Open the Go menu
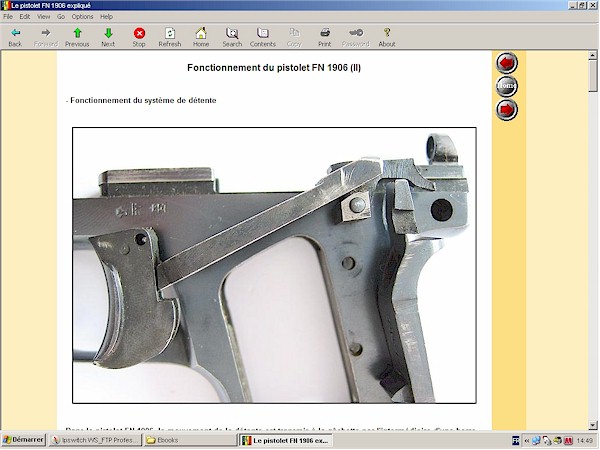This screenshot has width=600, height=450. (x=61, y=16)
